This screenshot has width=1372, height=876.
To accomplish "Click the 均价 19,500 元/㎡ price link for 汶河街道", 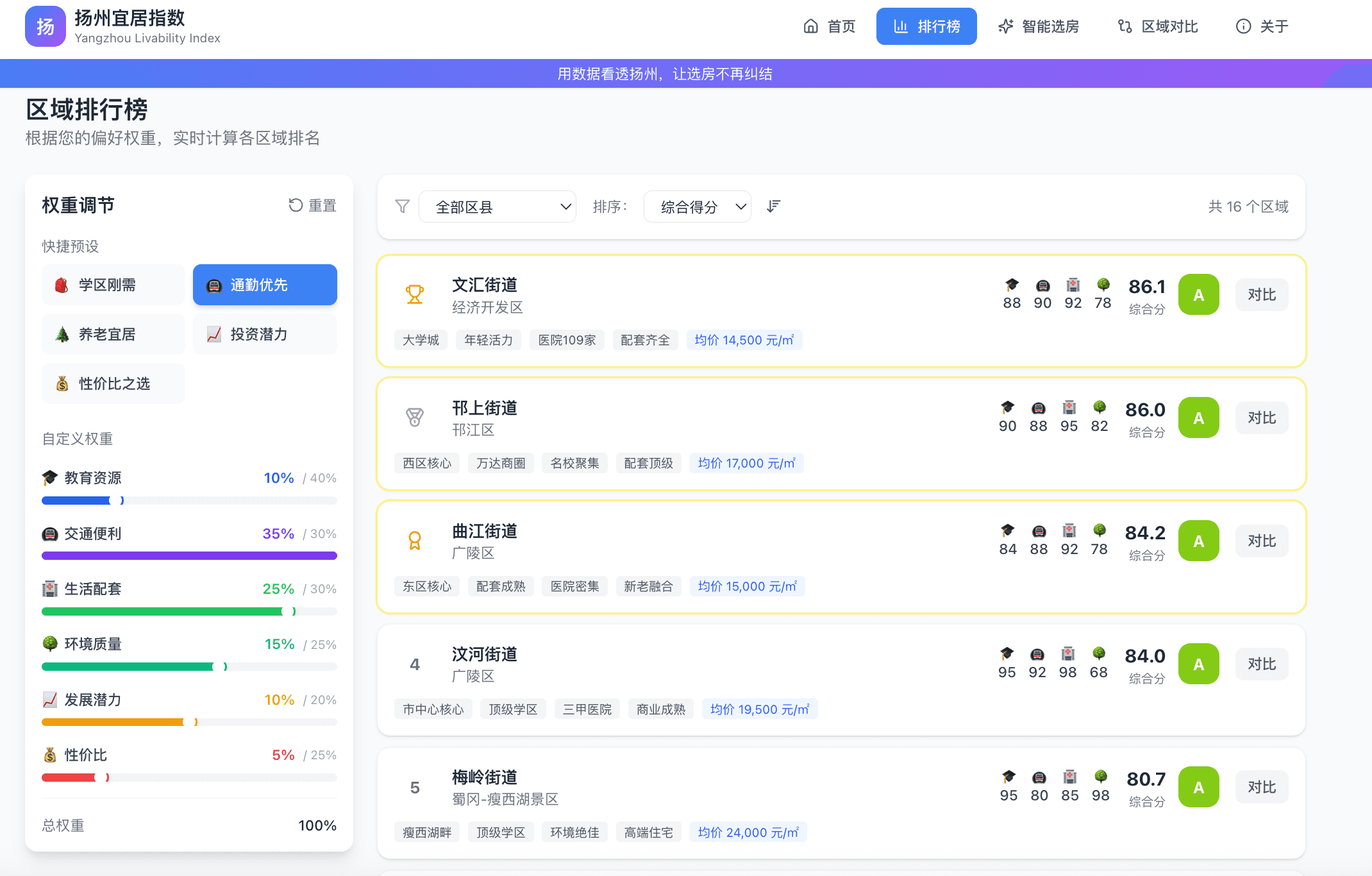I will pos(759,709).
